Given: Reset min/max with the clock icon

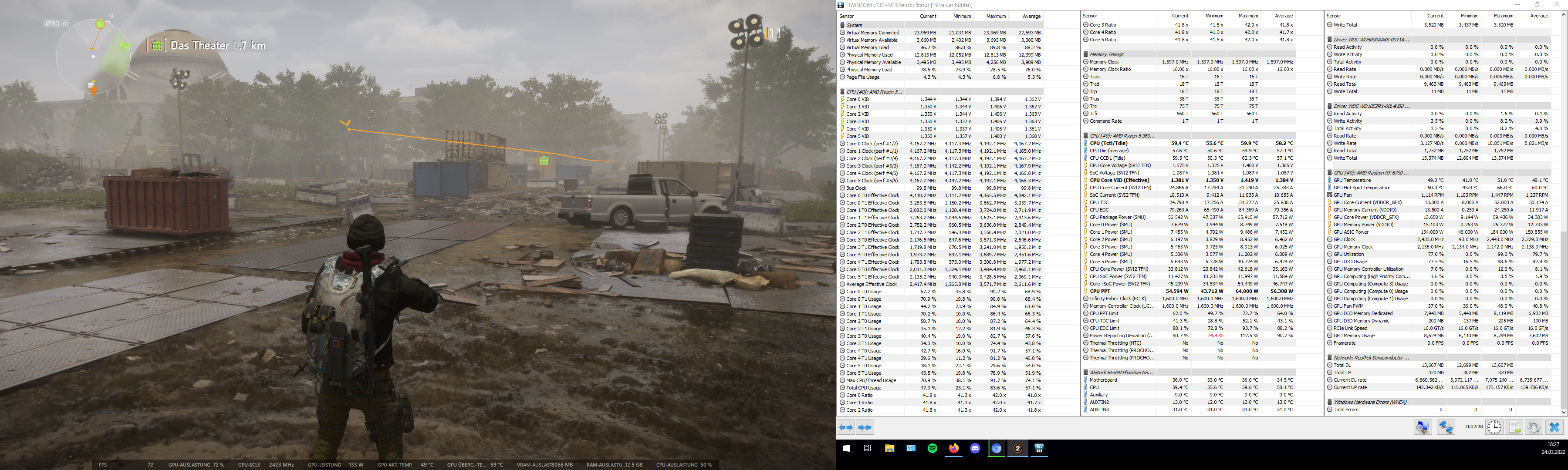Looking at the screenshot, I should 1494,427.
